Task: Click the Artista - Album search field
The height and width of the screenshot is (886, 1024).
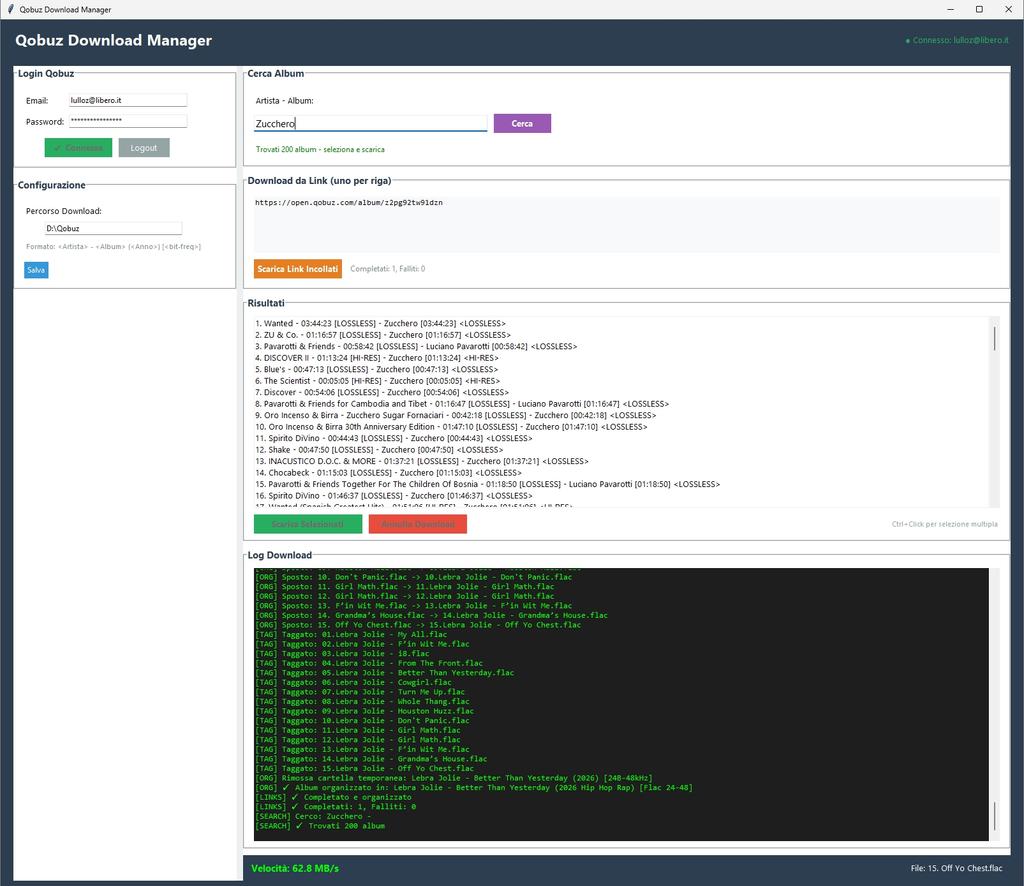Action: [x=370, y=123]
